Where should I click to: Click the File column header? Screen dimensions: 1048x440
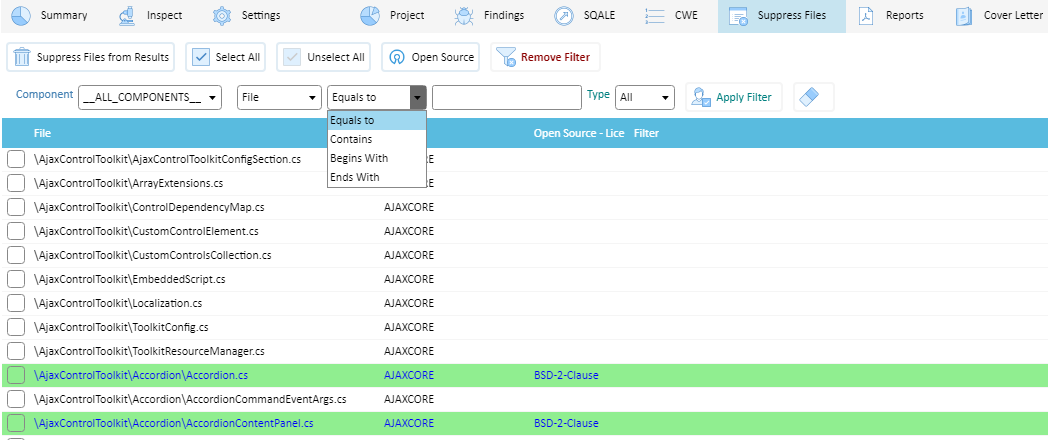click(x=42, y=134)
